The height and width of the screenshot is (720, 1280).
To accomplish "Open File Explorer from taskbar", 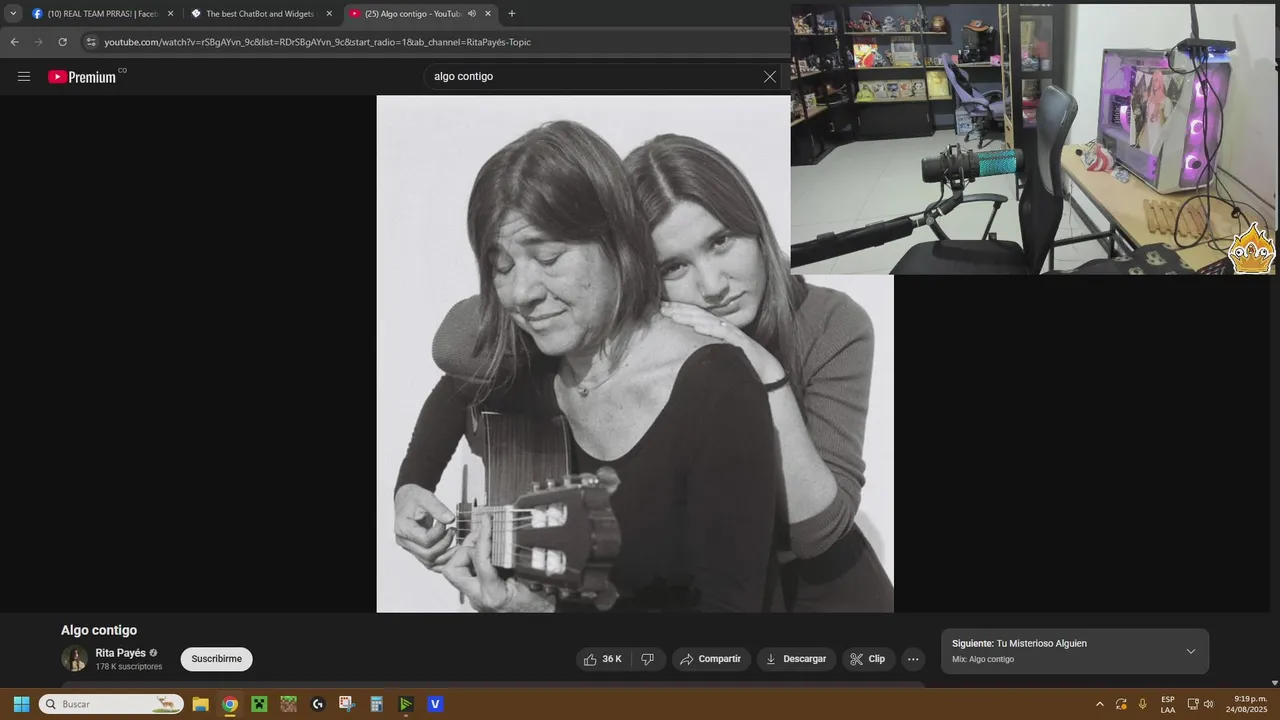I will 200,704.
